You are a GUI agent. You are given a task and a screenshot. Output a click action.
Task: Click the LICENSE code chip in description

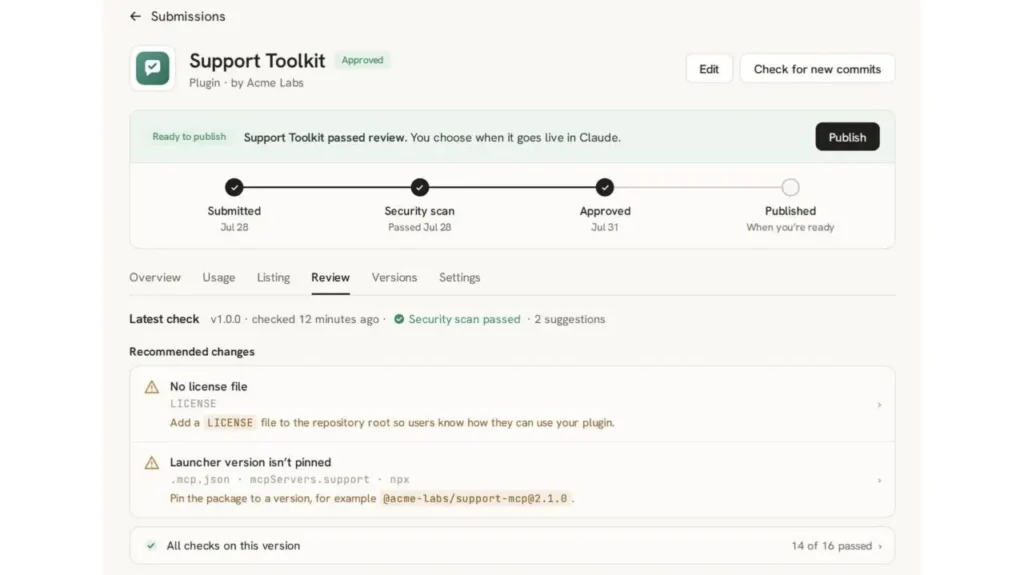[230, 423]
